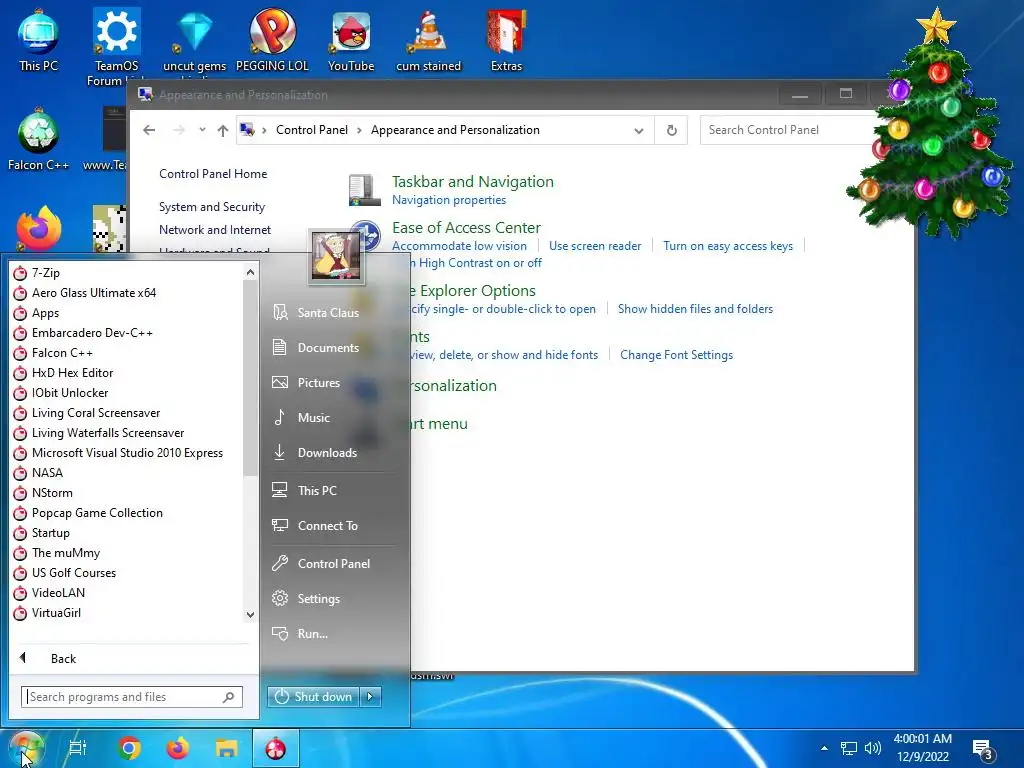
Task: Open the volume control in system tray
Action: click(x=872, y=748)
